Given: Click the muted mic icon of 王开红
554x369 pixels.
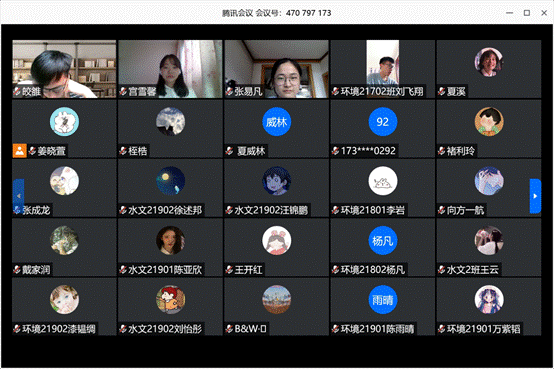Looking at the screenshot, I should click(x=229, y=270).
